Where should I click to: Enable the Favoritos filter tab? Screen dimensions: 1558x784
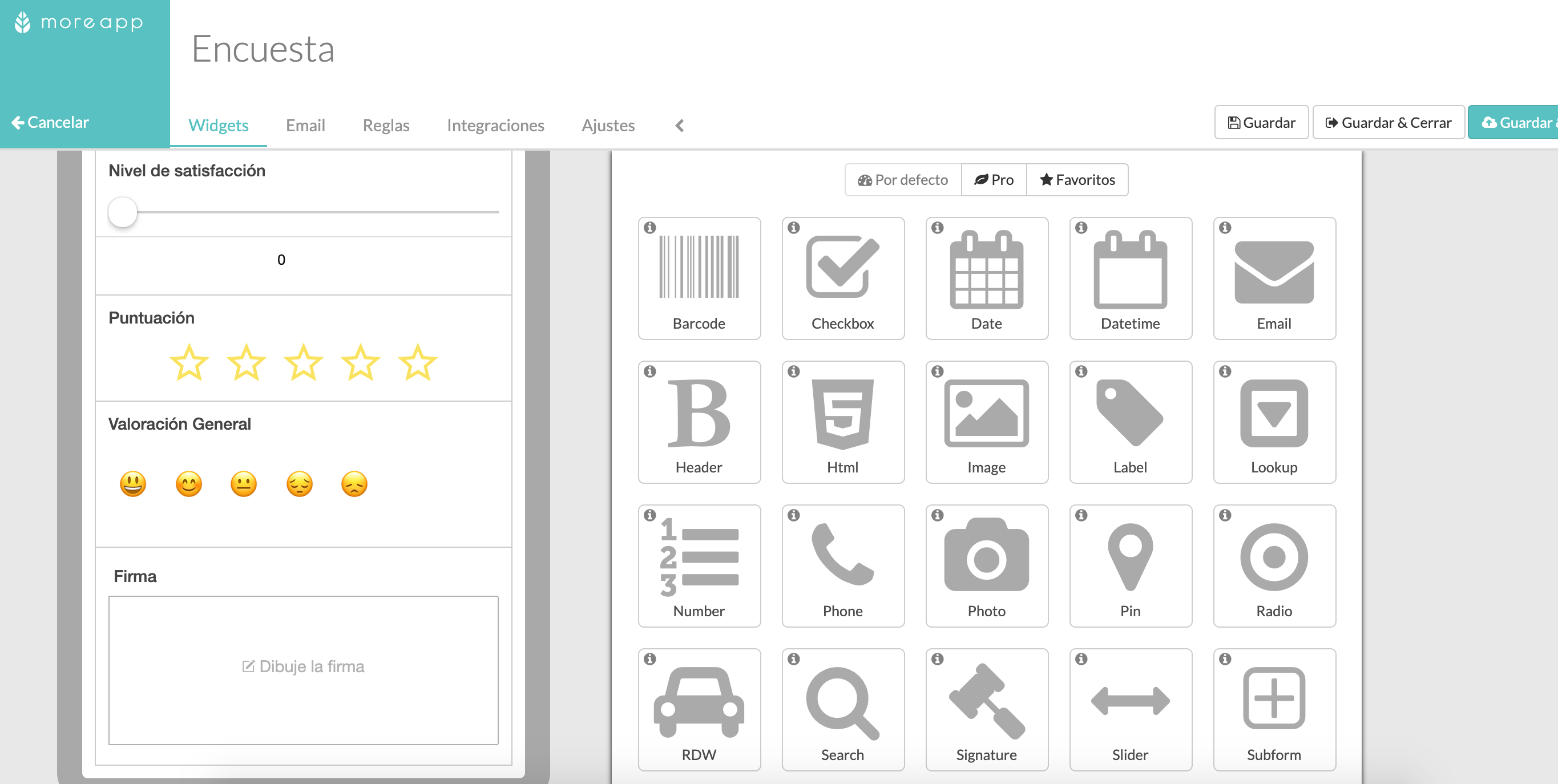coord(1078,179)
